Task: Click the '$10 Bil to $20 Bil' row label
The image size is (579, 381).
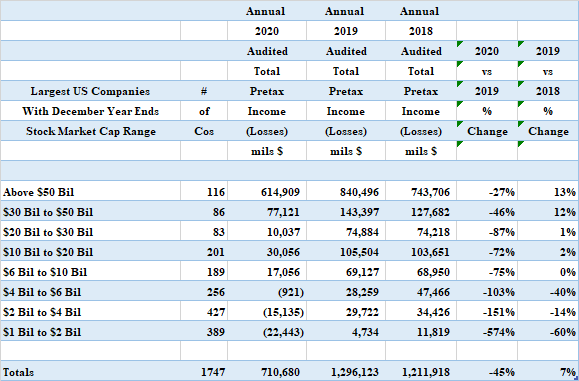Action: pyautogui.click(x=48, y=252)
